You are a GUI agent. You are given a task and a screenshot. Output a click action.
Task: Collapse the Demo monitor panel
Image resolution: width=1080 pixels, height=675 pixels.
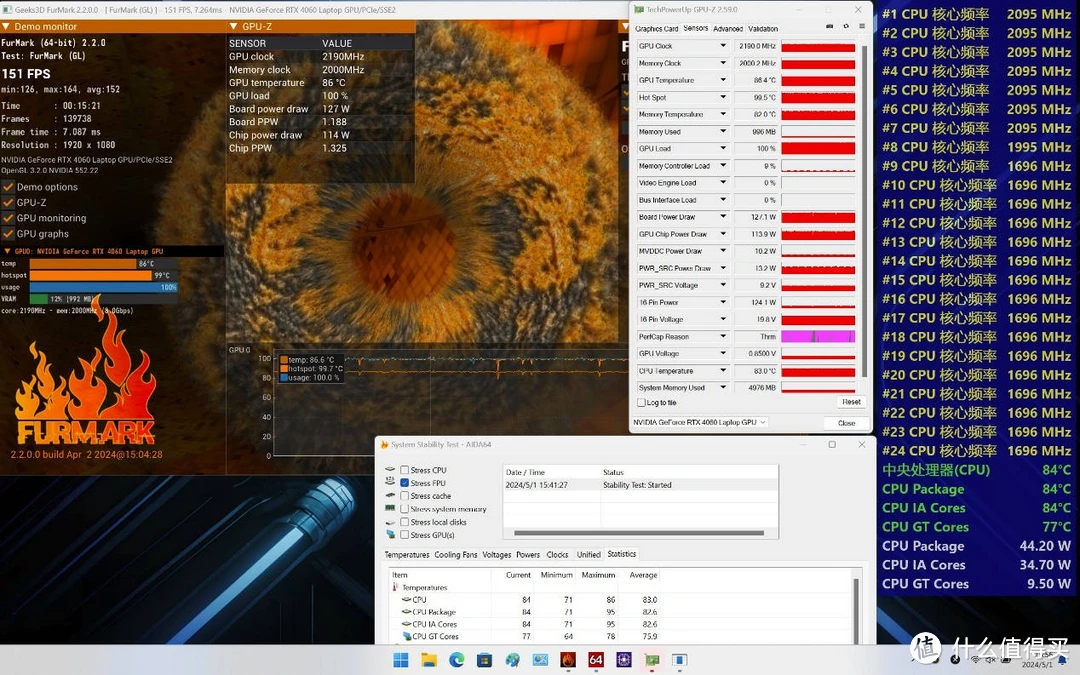click(x=7, y=27)
